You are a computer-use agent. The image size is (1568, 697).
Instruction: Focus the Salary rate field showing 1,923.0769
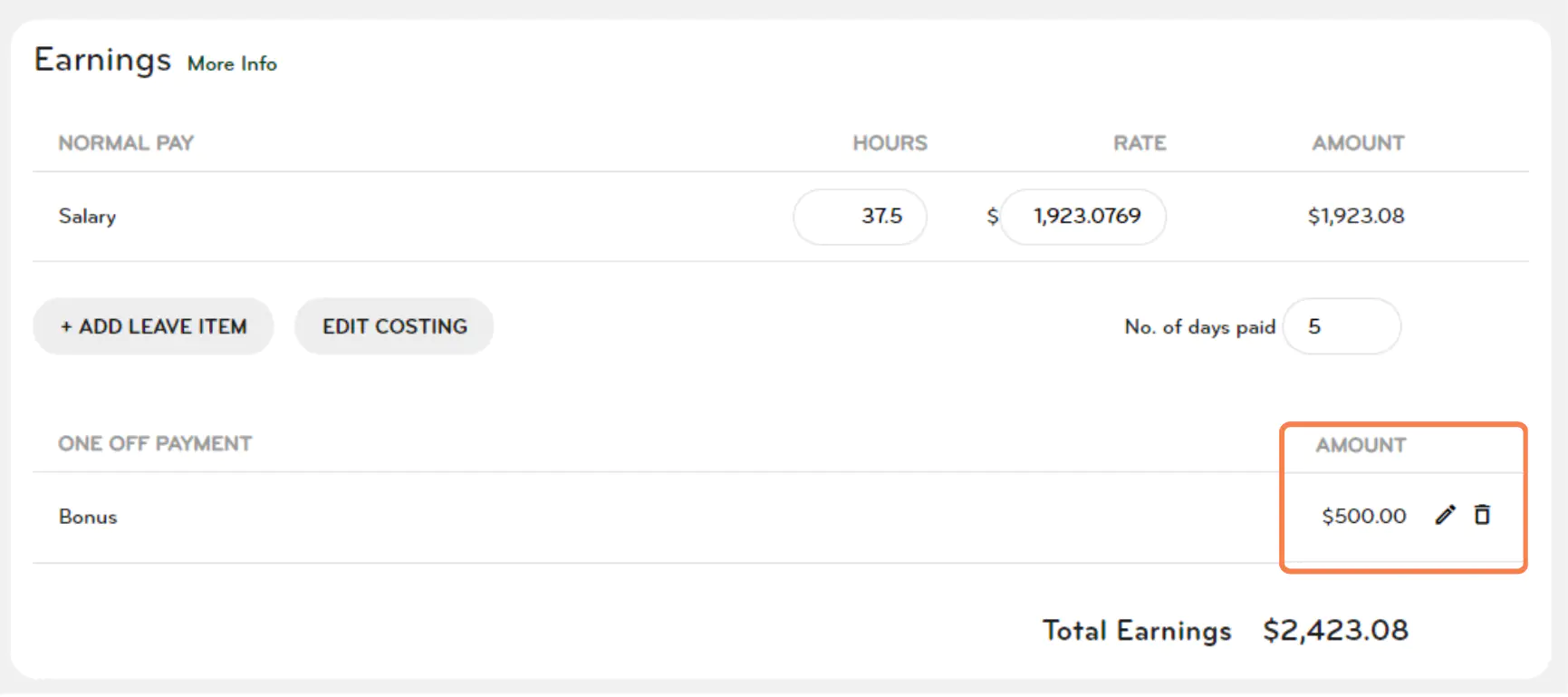(x=1083, y=216)
